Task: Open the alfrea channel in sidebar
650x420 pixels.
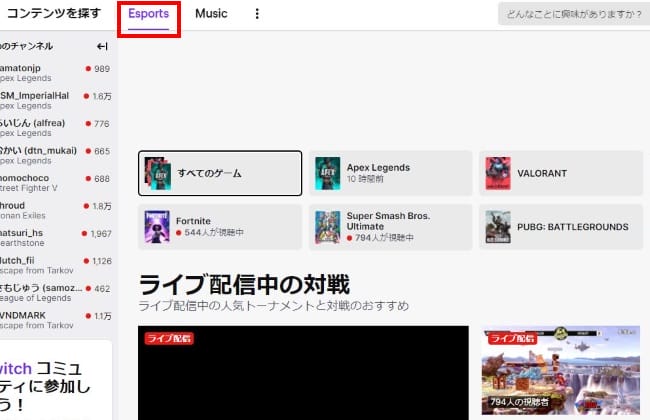Action: pos(56,128)
